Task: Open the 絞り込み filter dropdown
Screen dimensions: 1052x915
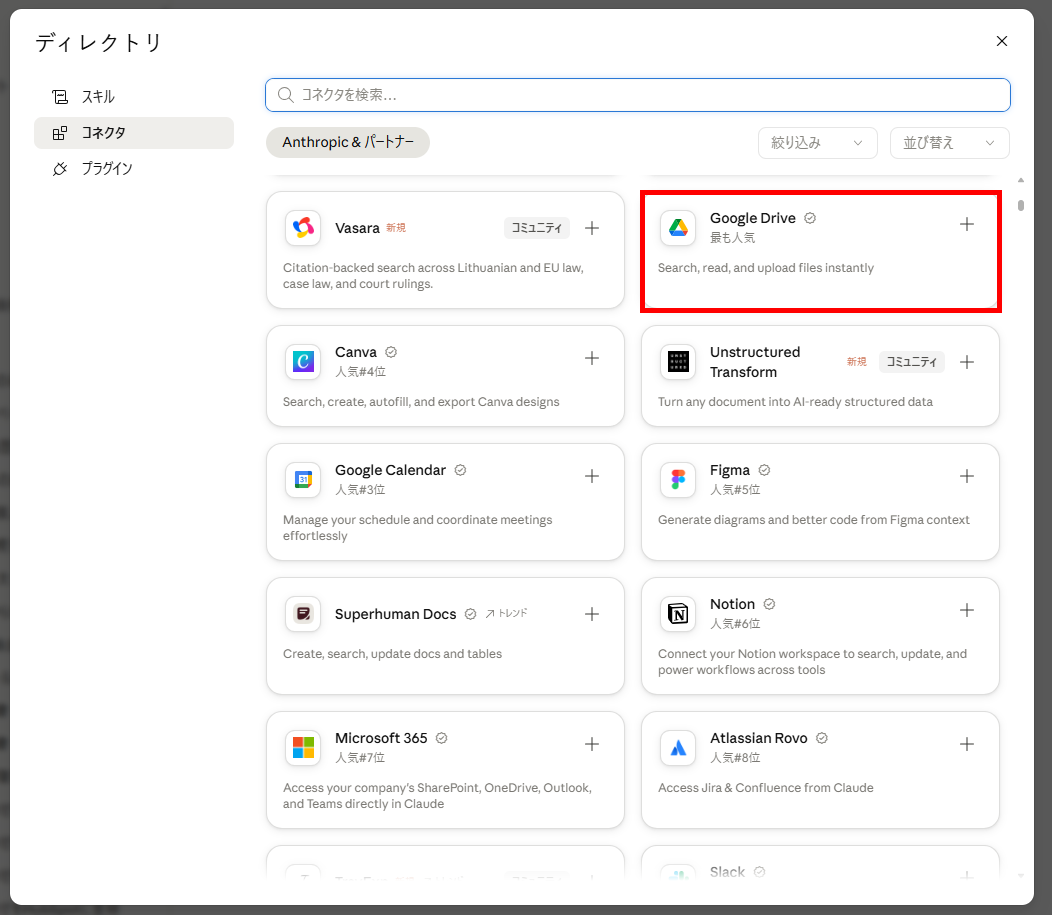Action: tap(817, 143)
